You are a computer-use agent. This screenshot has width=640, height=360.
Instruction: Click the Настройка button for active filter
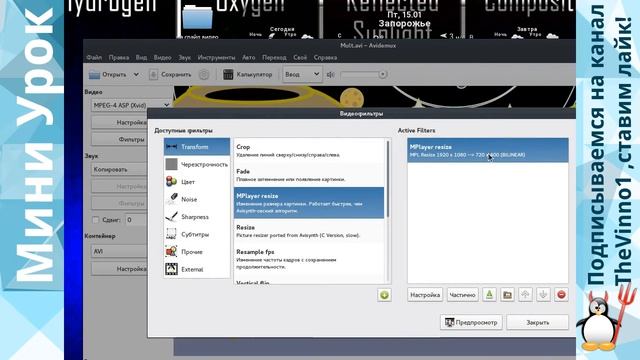pyautogui.click(x=425, y=295)
